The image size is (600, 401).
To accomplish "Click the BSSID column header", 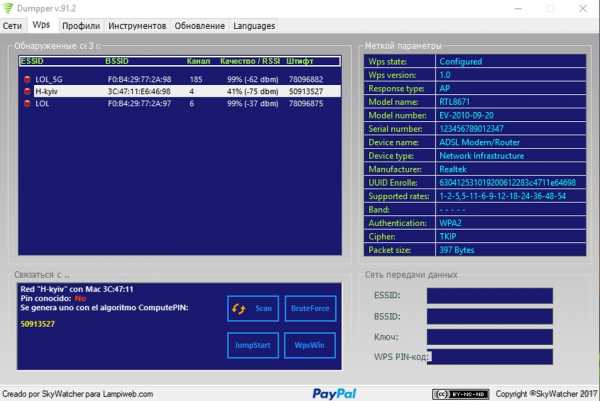I will tap(117, 61).
